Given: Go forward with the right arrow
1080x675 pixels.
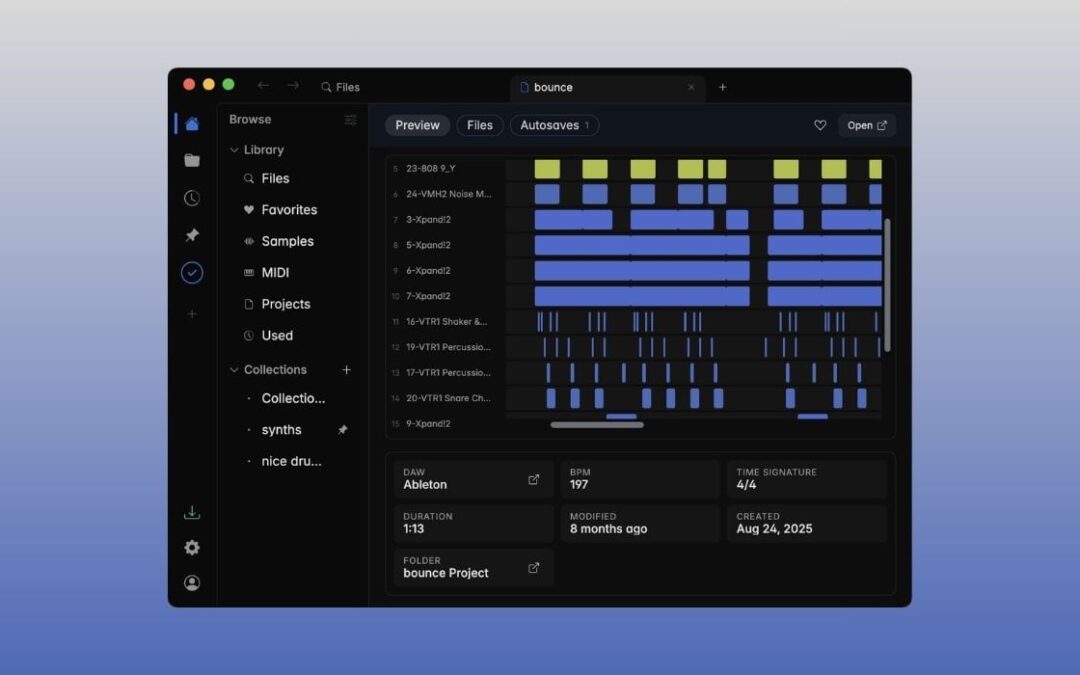Looking at the screenshot, I should coord(293,86).
